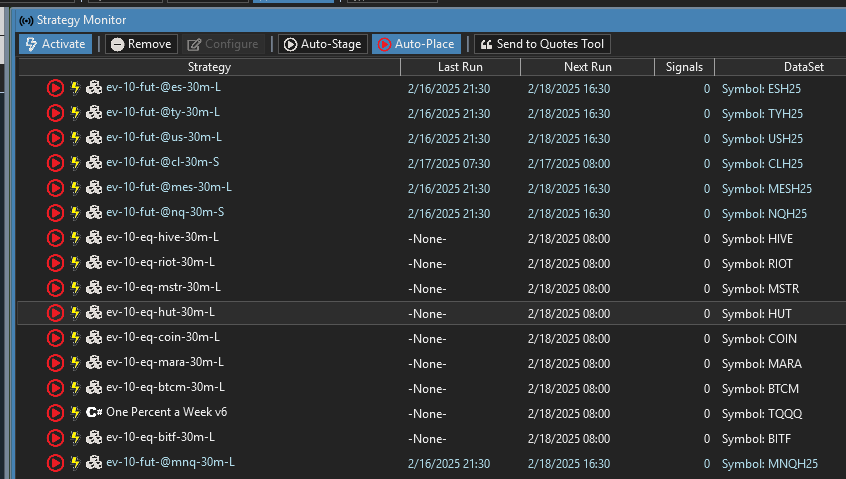Click the lightning bolt icon beside ev-10-eq-mstr-30m-L
Viewport: 846px width, 479px height.
point(75,288)
